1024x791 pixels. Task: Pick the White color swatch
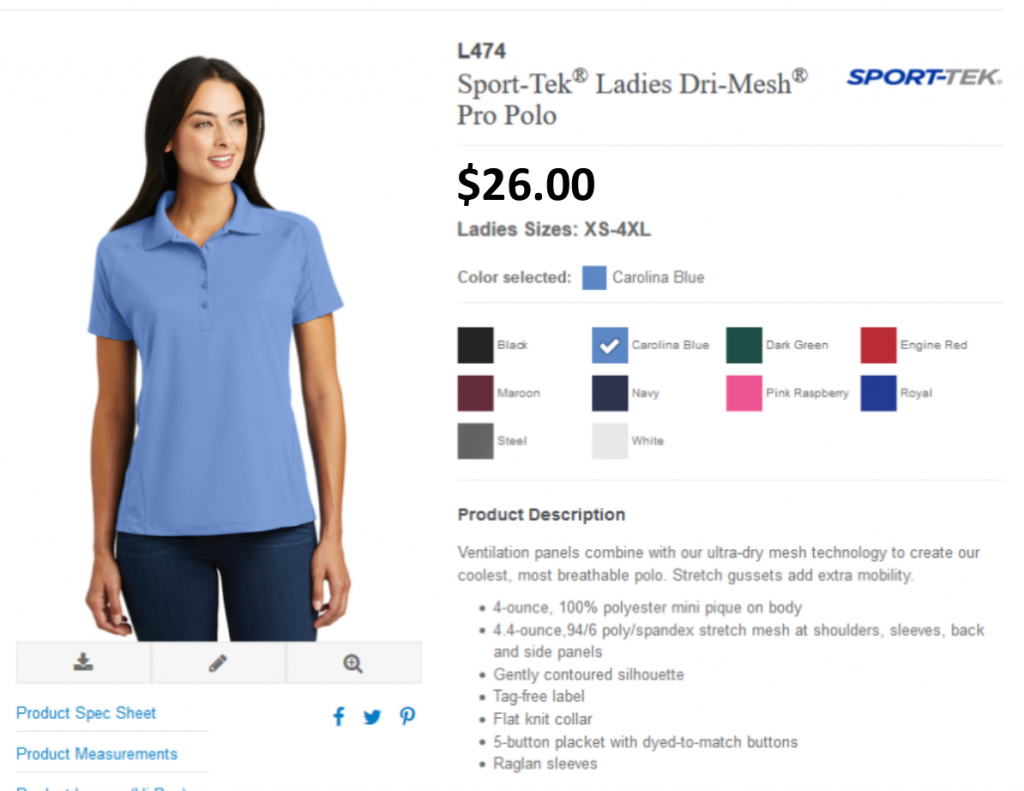click(610, 441)
